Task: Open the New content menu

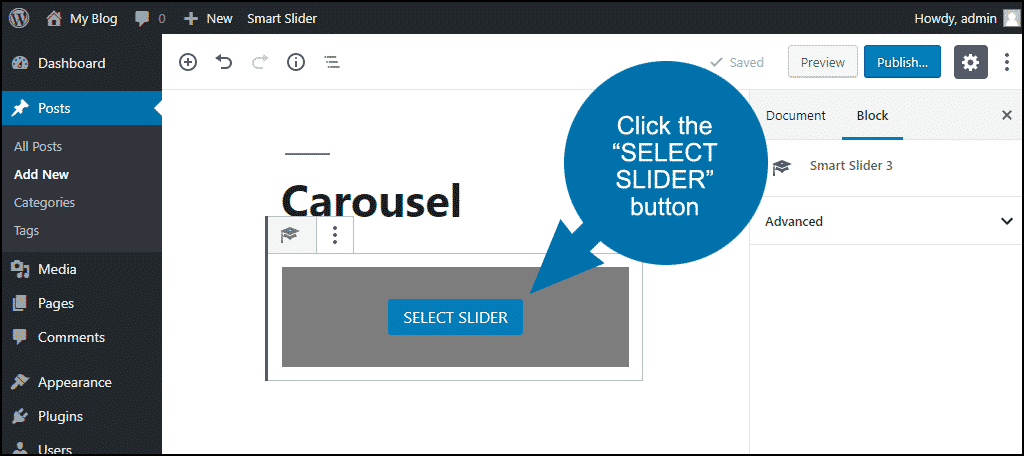Action: pyautogui.click(x=208, y=18)
